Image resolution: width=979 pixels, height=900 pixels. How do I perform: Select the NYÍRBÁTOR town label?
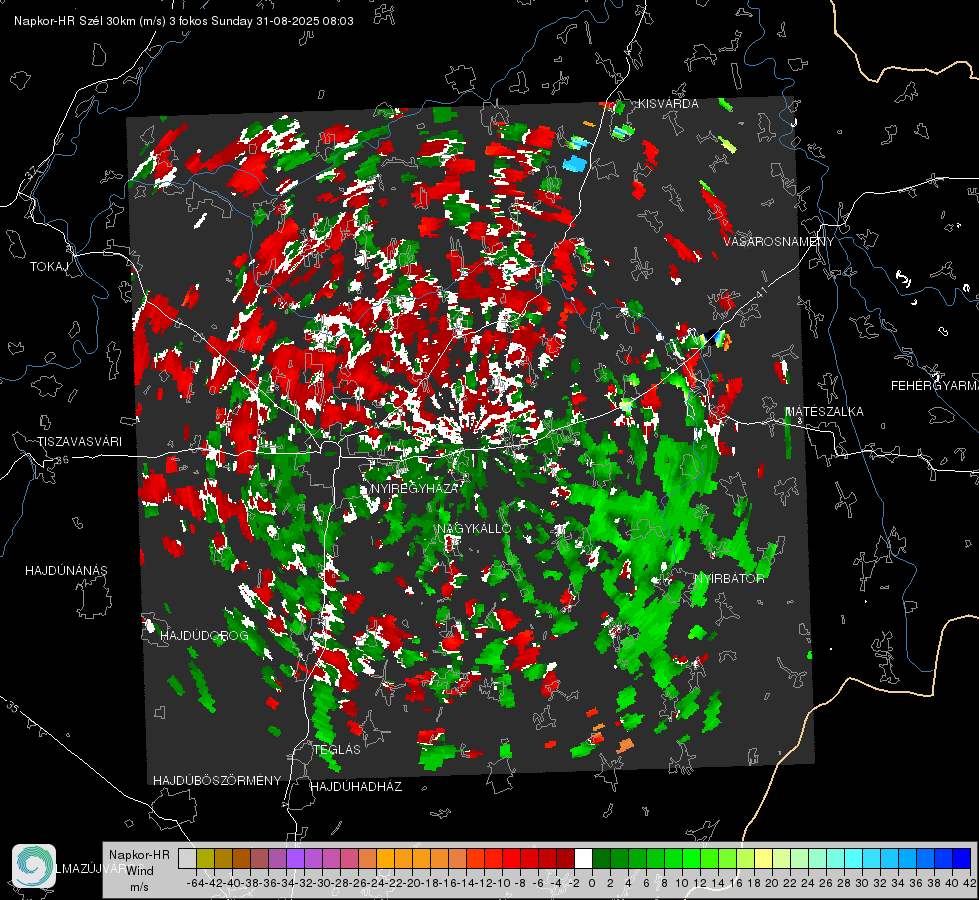tap(729, 579)
